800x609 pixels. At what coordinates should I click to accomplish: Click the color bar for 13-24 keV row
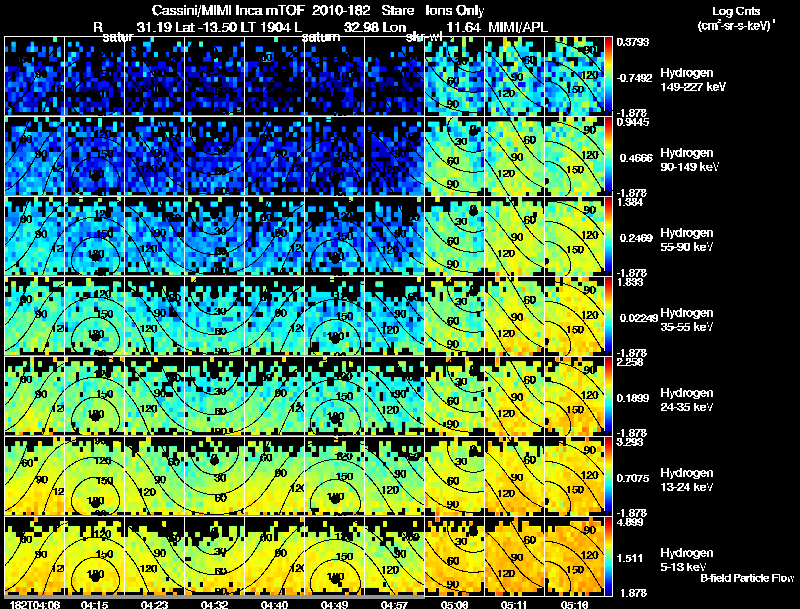pos(608,476)
